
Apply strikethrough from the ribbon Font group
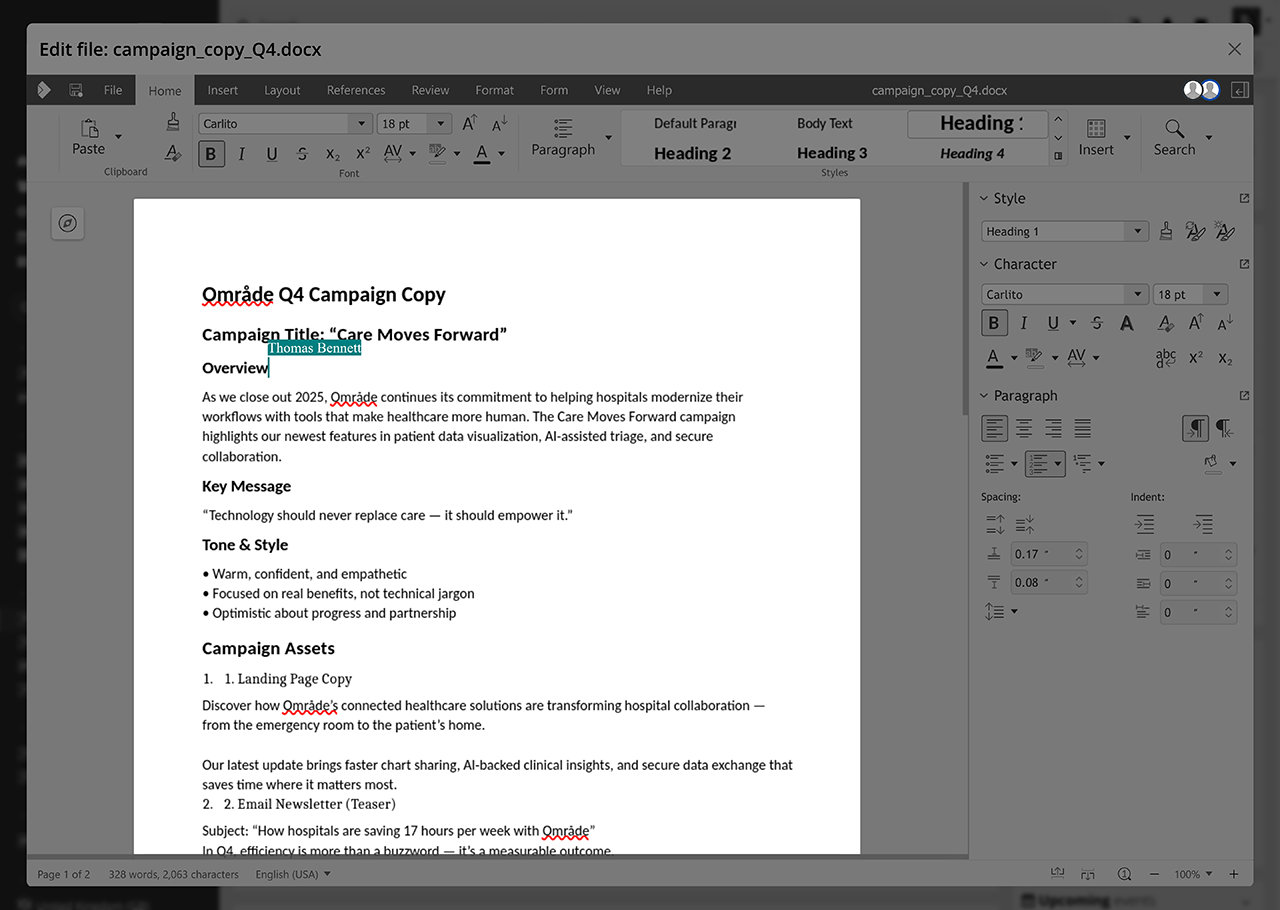point(302,154)
